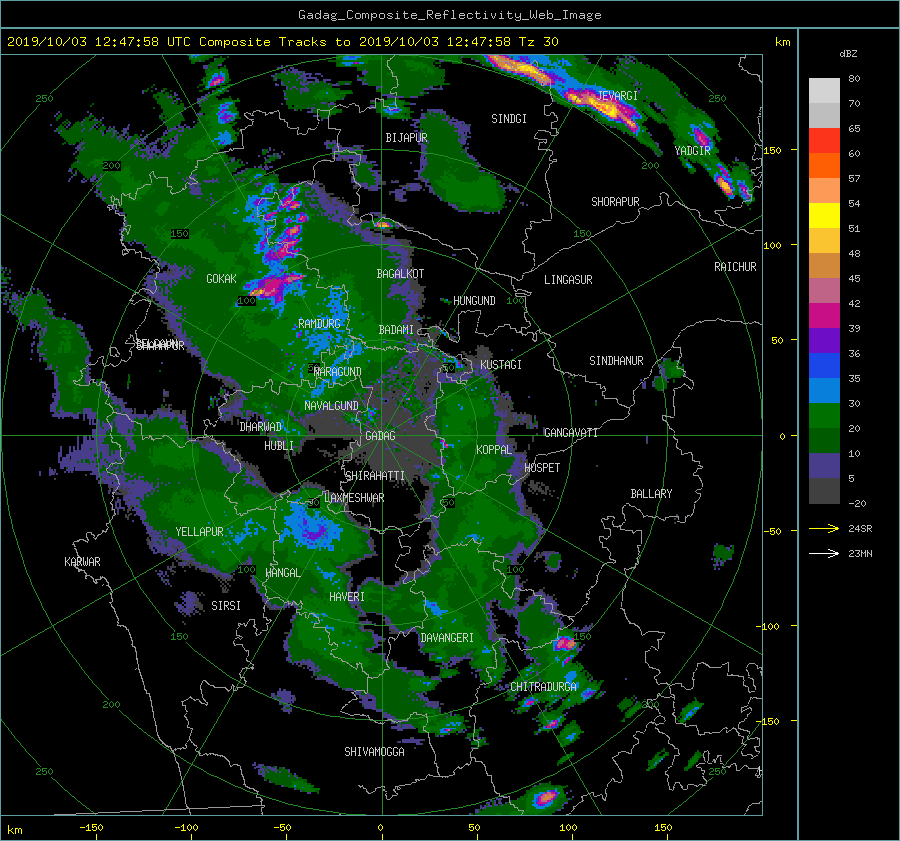Image resolution: width=900 pixels, height=841 pixels.
Task: Click the RAICHUR city label
Action: point(735,267)
